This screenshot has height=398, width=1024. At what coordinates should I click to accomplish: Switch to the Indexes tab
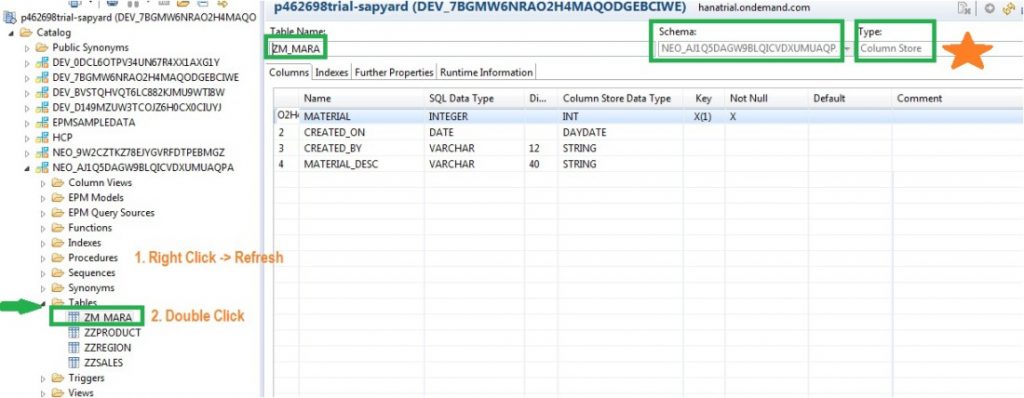click(332, 73)
